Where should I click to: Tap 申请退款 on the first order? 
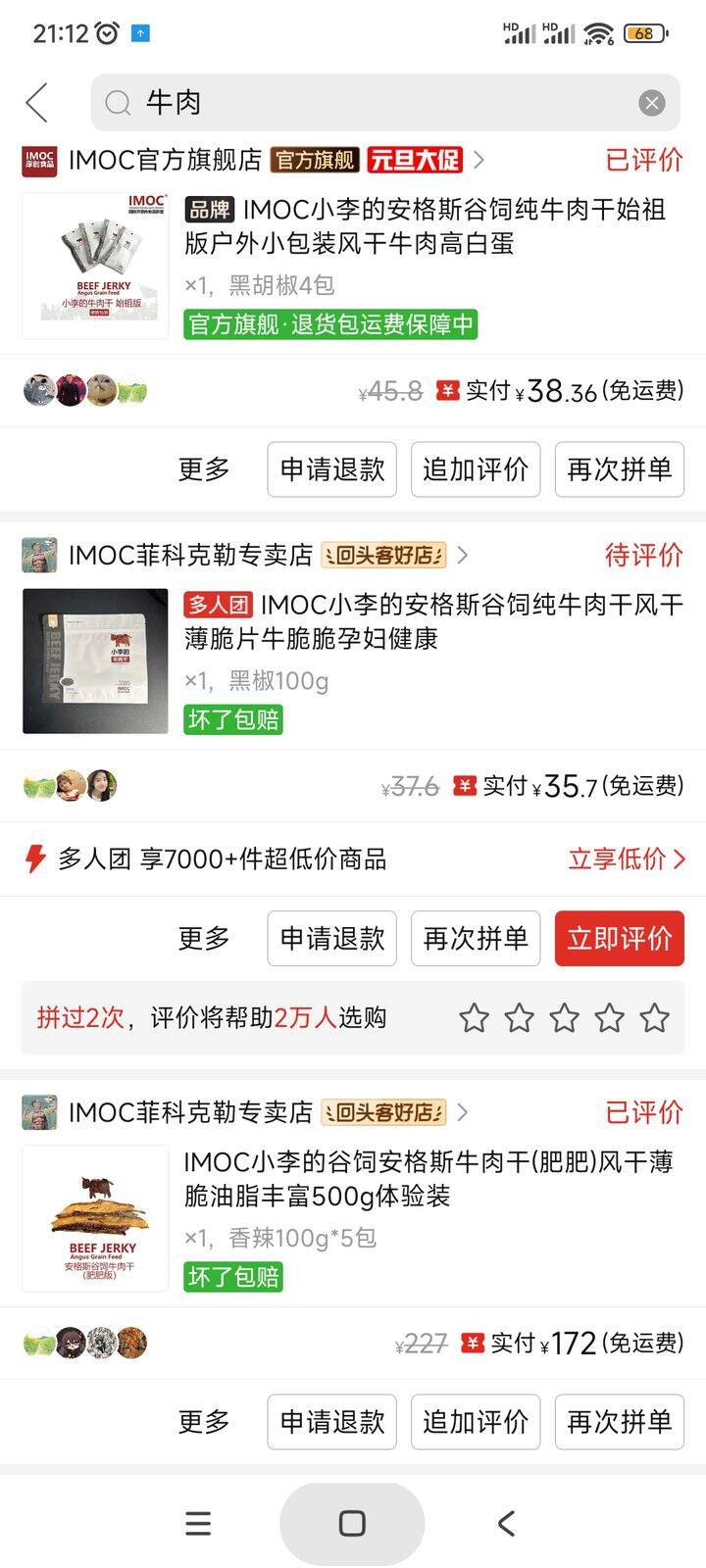[332, 469]
